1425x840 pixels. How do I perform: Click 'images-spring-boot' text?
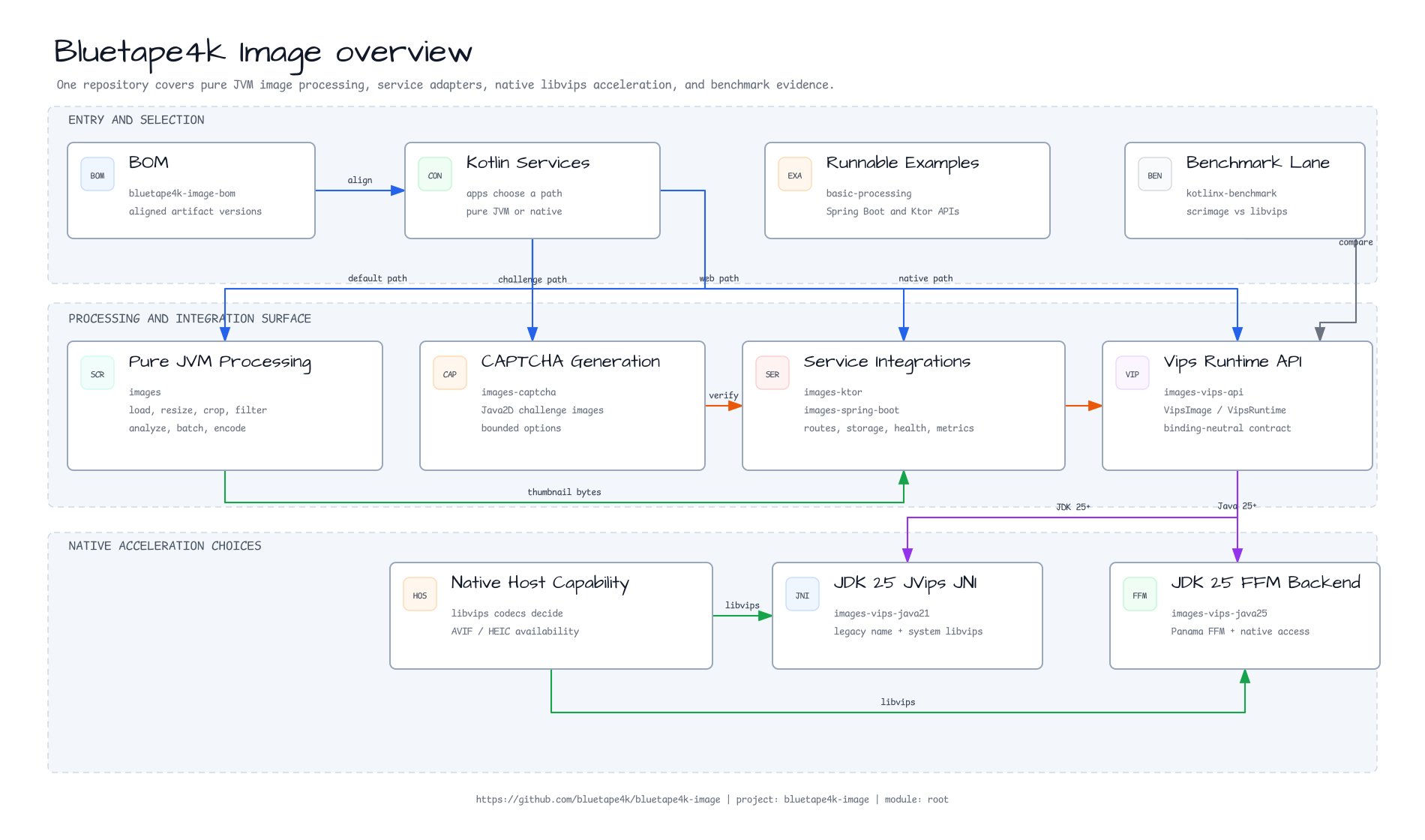[851, 410]
